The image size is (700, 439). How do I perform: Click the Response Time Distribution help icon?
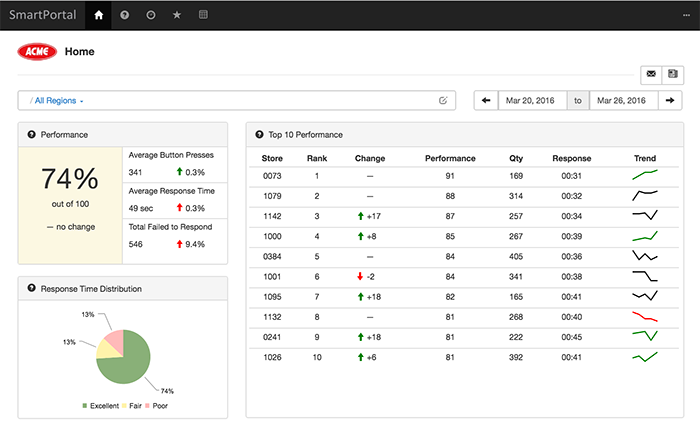pos(31,288)
